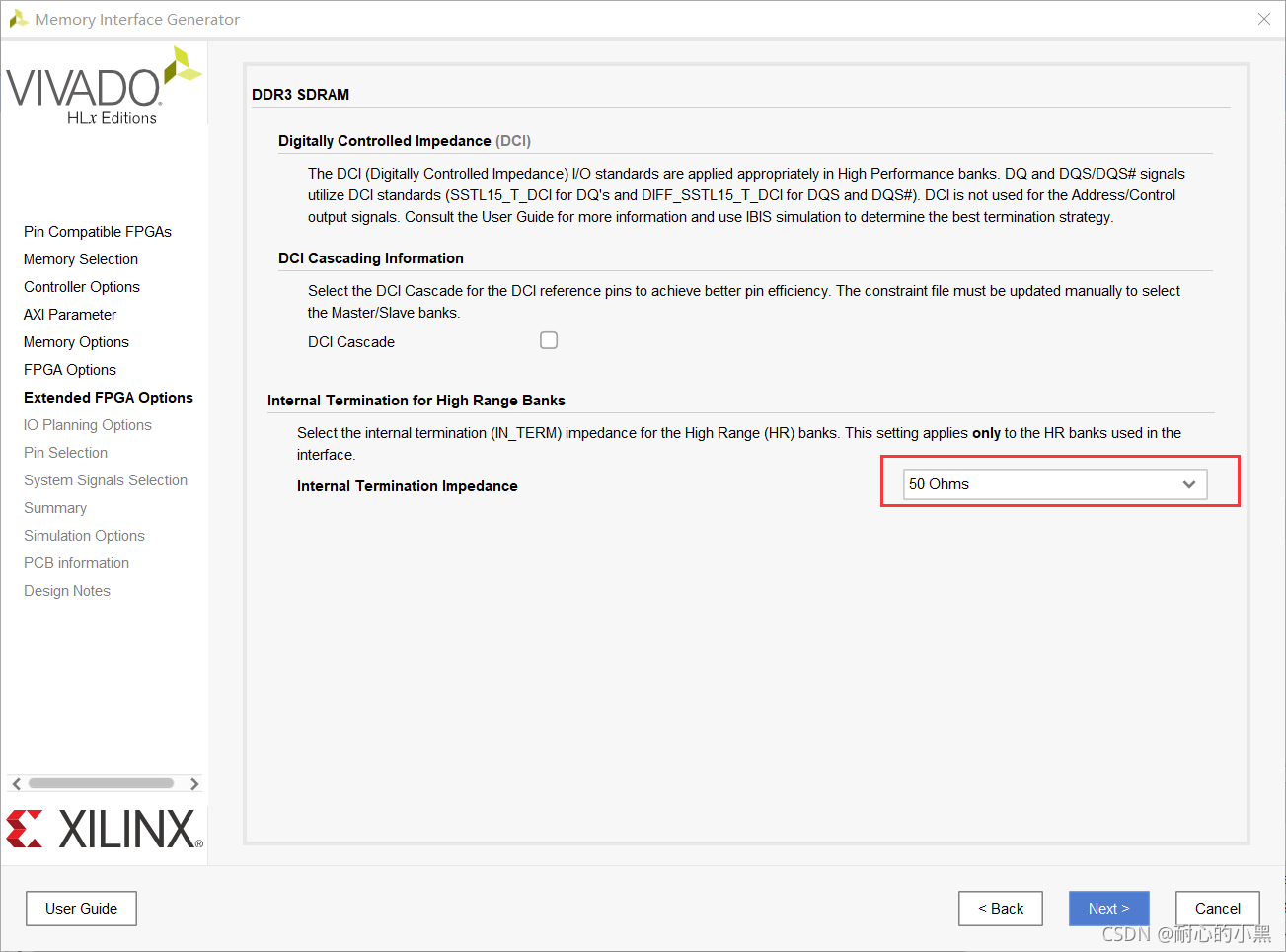
Task: Click the DCI Cascading Information heading
Action: (371, 258)
